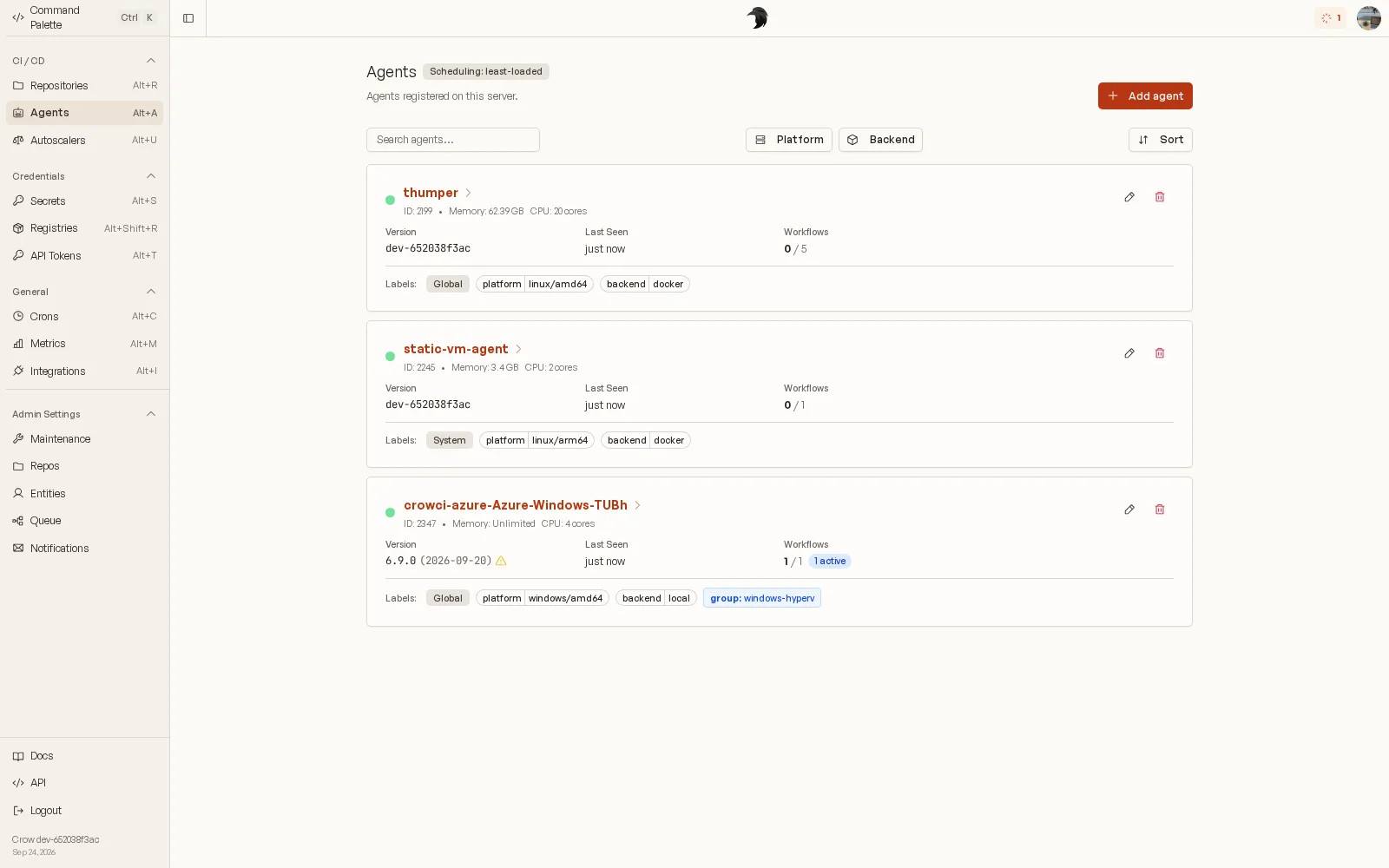
Task: Open the Command Palette
Action: pos(84,18)
